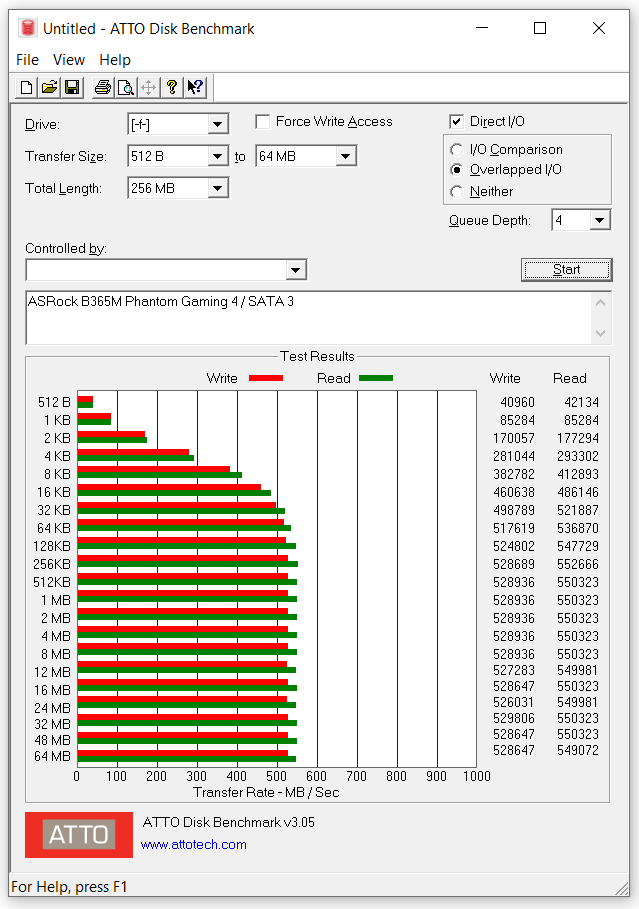Toggle the Direct I/O checkbox
The image size is (639, 909).
[x=456, y=122]
